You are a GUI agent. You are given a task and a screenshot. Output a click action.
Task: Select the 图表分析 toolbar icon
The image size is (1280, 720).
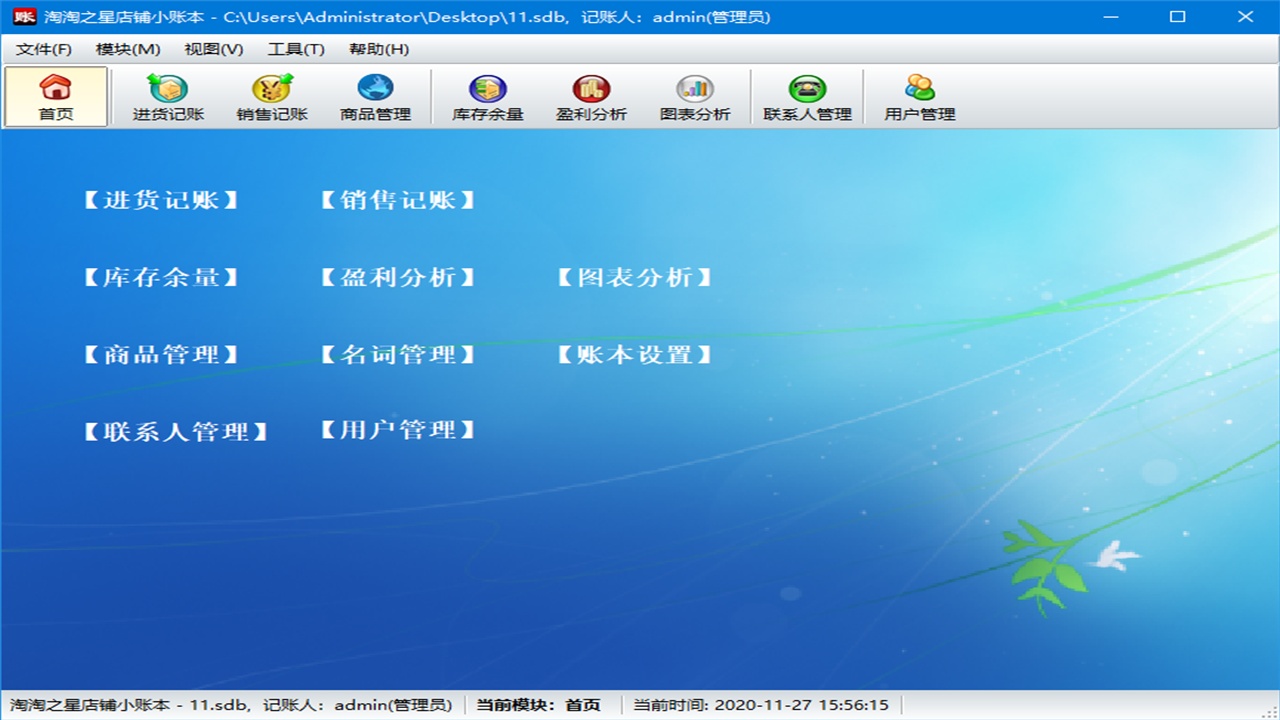coord(695,96)
